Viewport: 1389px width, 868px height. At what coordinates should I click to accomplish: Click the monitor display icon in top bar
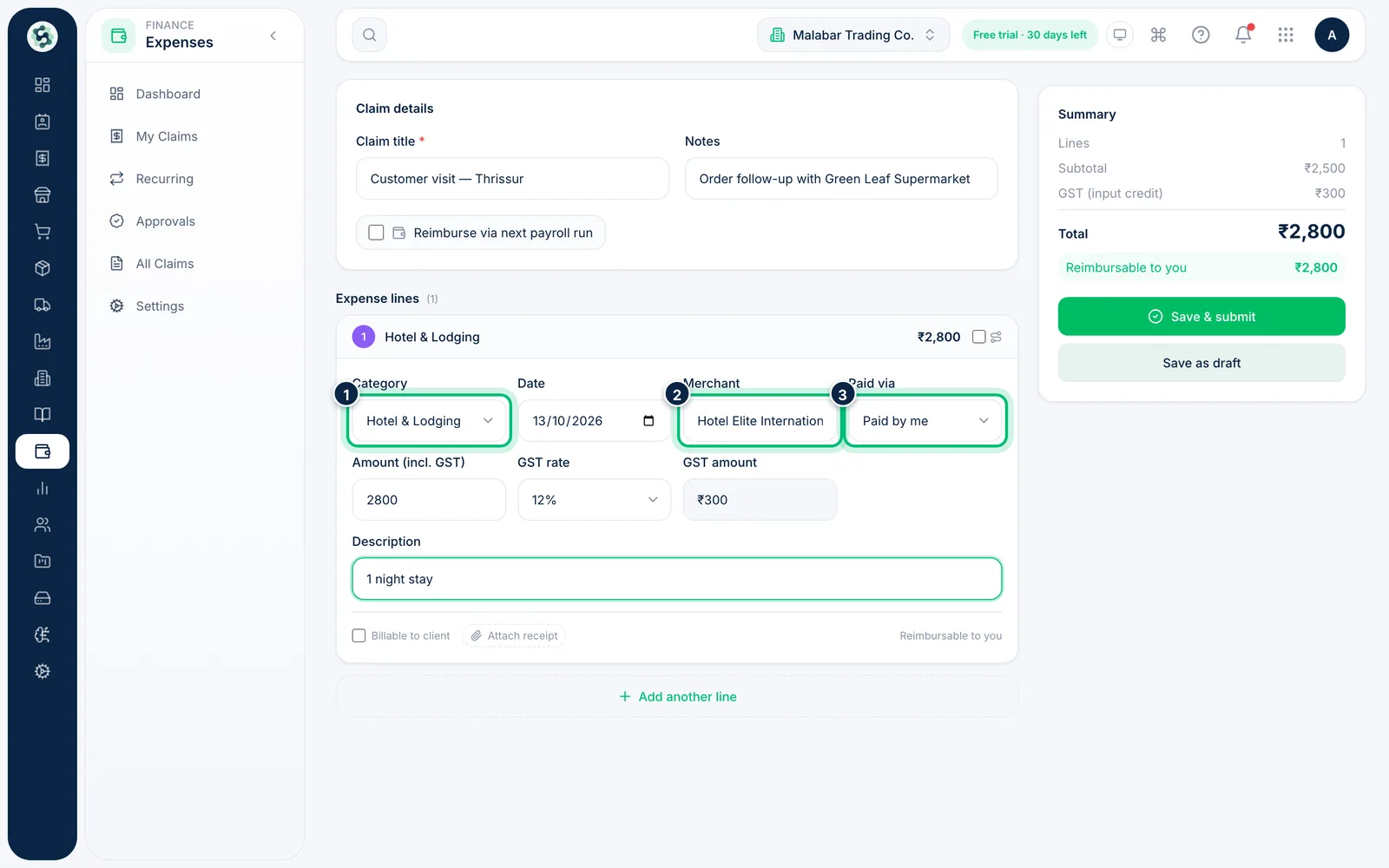pyautogui.click(x=1120, y=35)
